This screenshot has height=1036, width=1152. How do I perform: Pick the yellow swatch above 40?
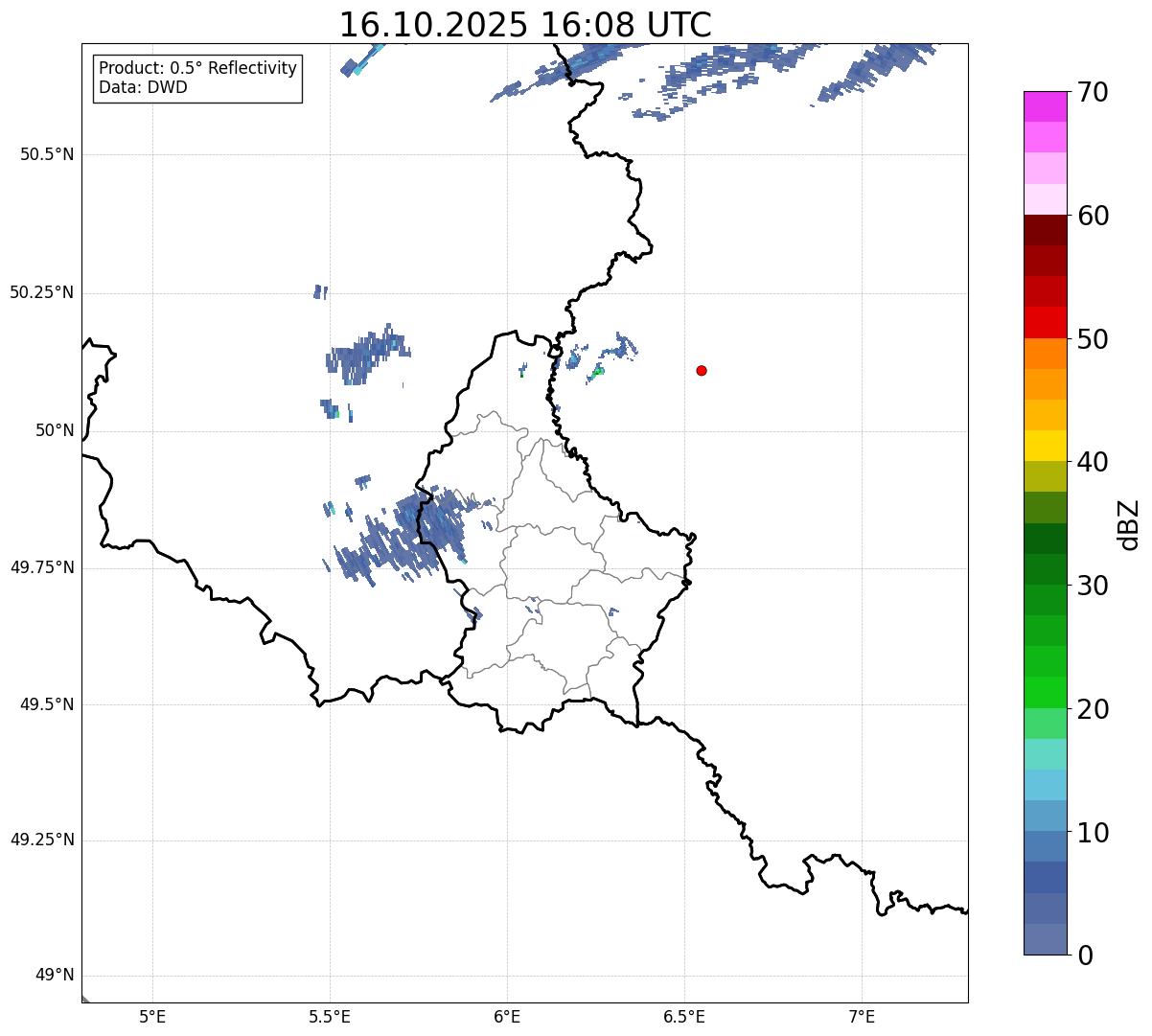1045,446
